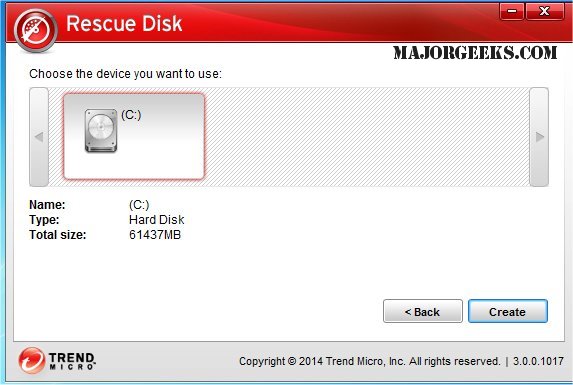
Task: Select the (C:) device tile
Action: click(x=134, y=136)
